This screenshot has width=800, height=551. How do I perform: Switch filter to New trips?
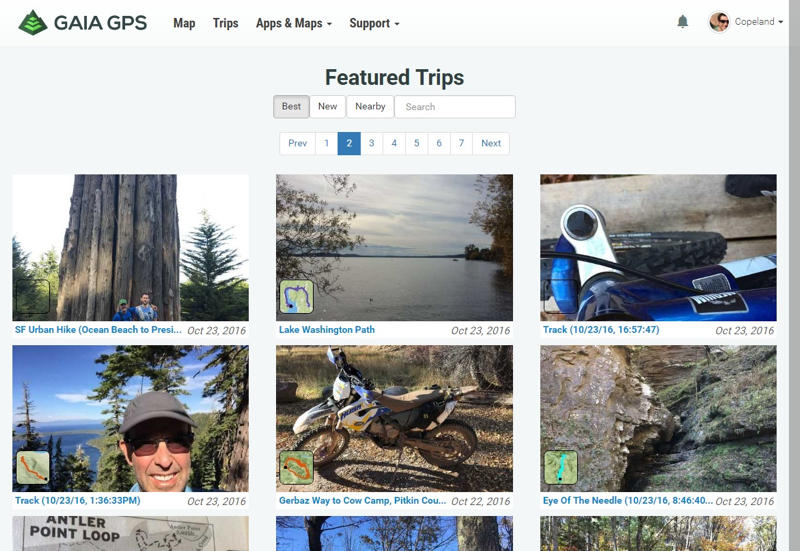tap(327, 107)
